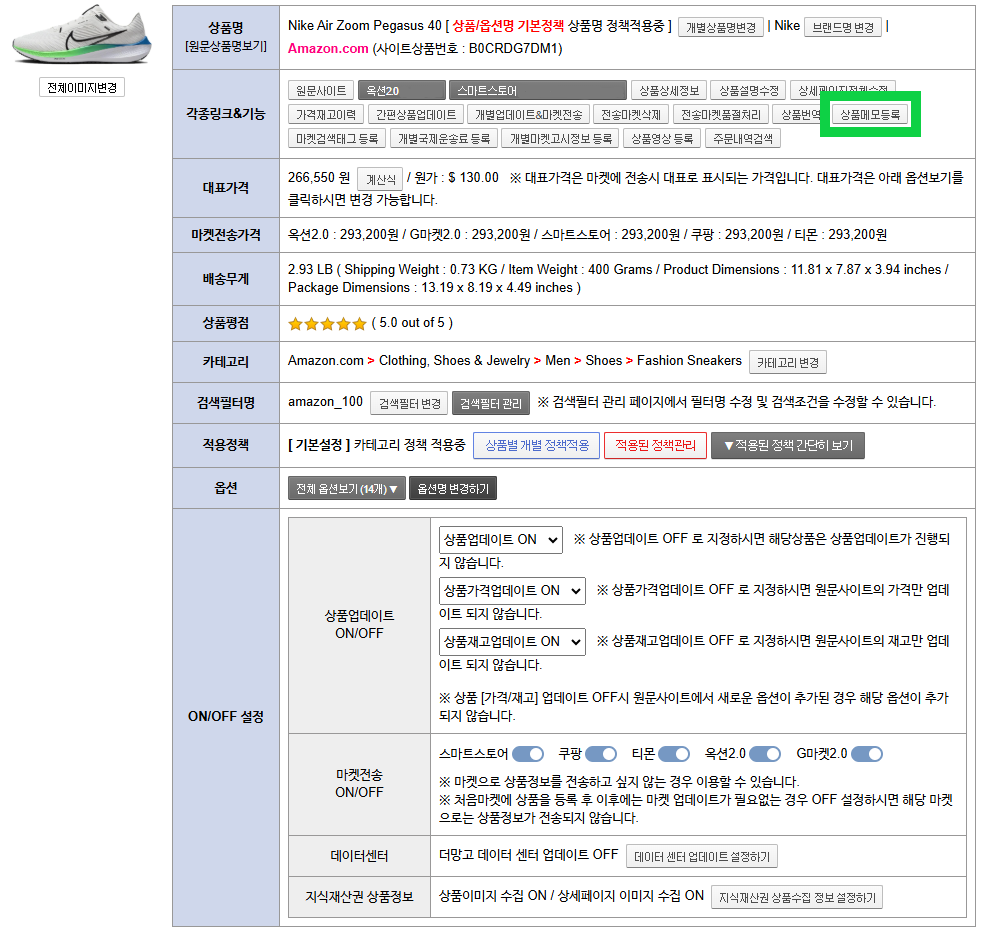
Task: Click the 전체이미지변경 button under the image
Action: (x=82, y=88)
